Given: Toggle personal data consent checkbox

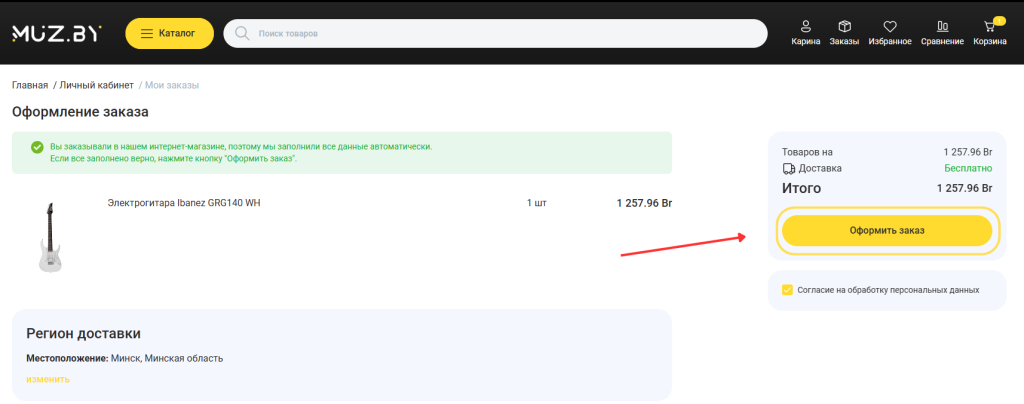Looking at the screenshot, I should tap(788, 290).
